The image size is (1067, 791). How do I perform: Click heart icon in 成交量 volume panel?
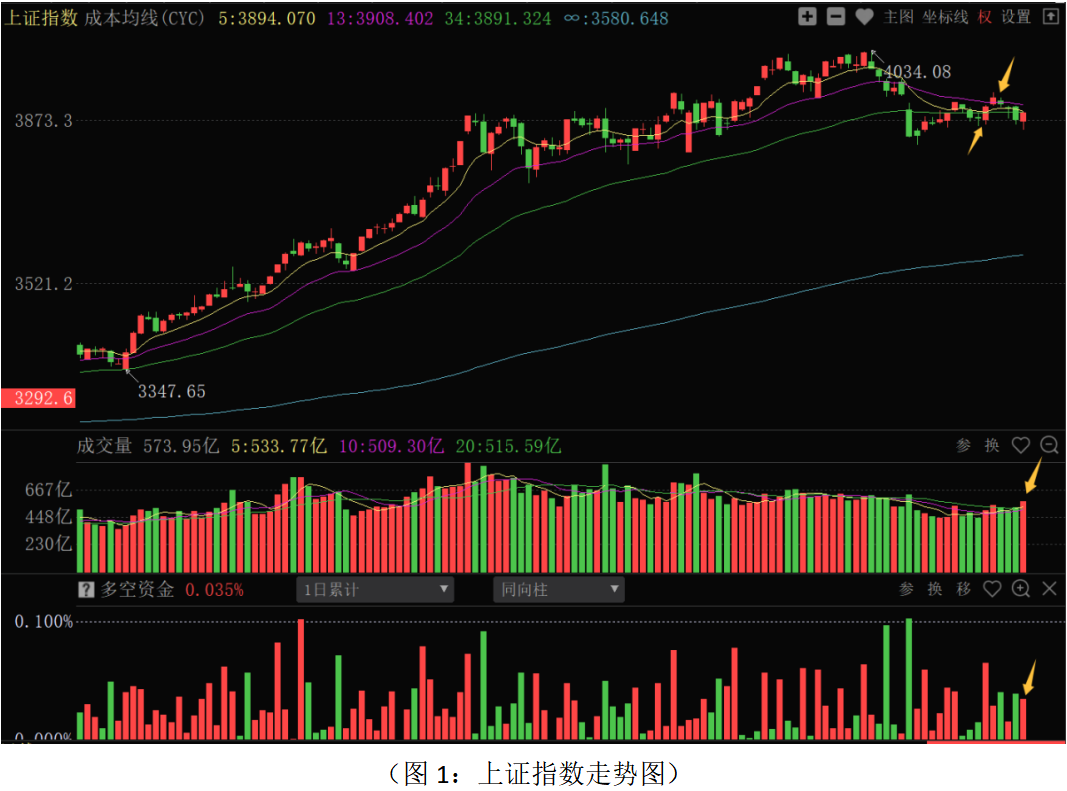[x=1021, y=446]
